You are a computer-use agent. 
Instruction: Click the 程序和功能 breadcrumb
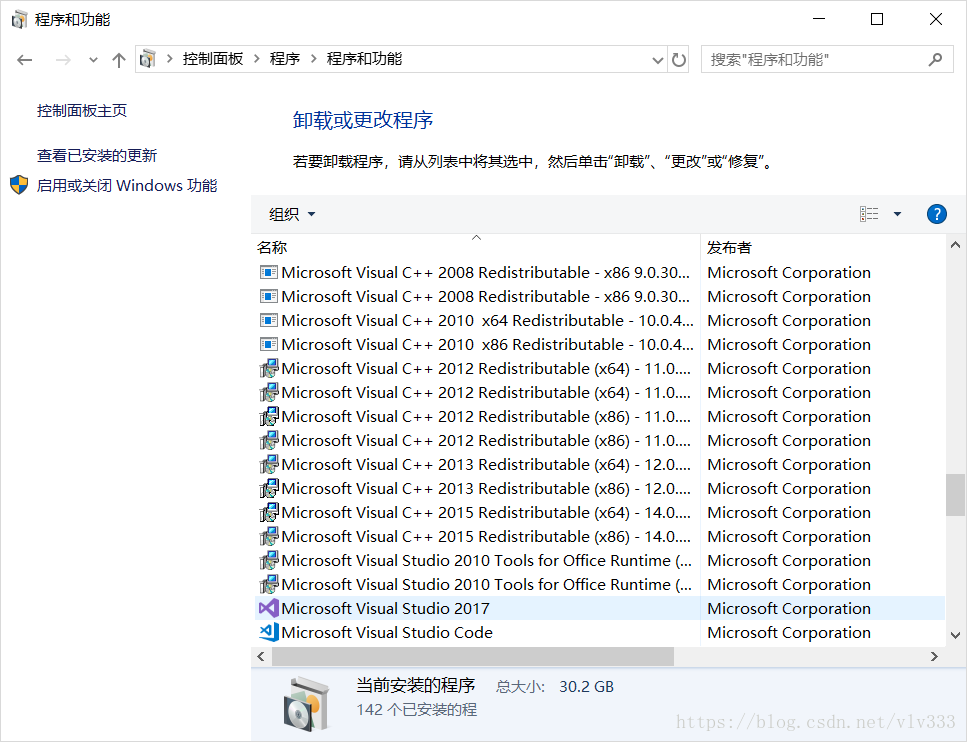(364, 59)
